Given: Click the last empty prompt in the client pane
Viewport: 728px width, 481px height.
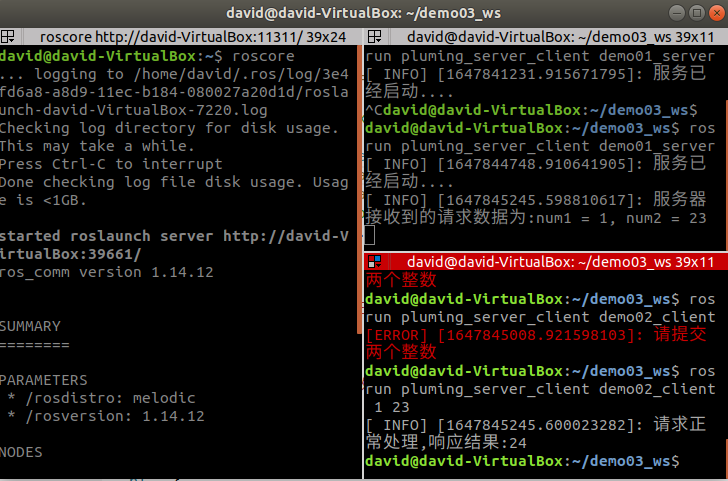Looking at the screenshot, I should (x=522, y=461).
